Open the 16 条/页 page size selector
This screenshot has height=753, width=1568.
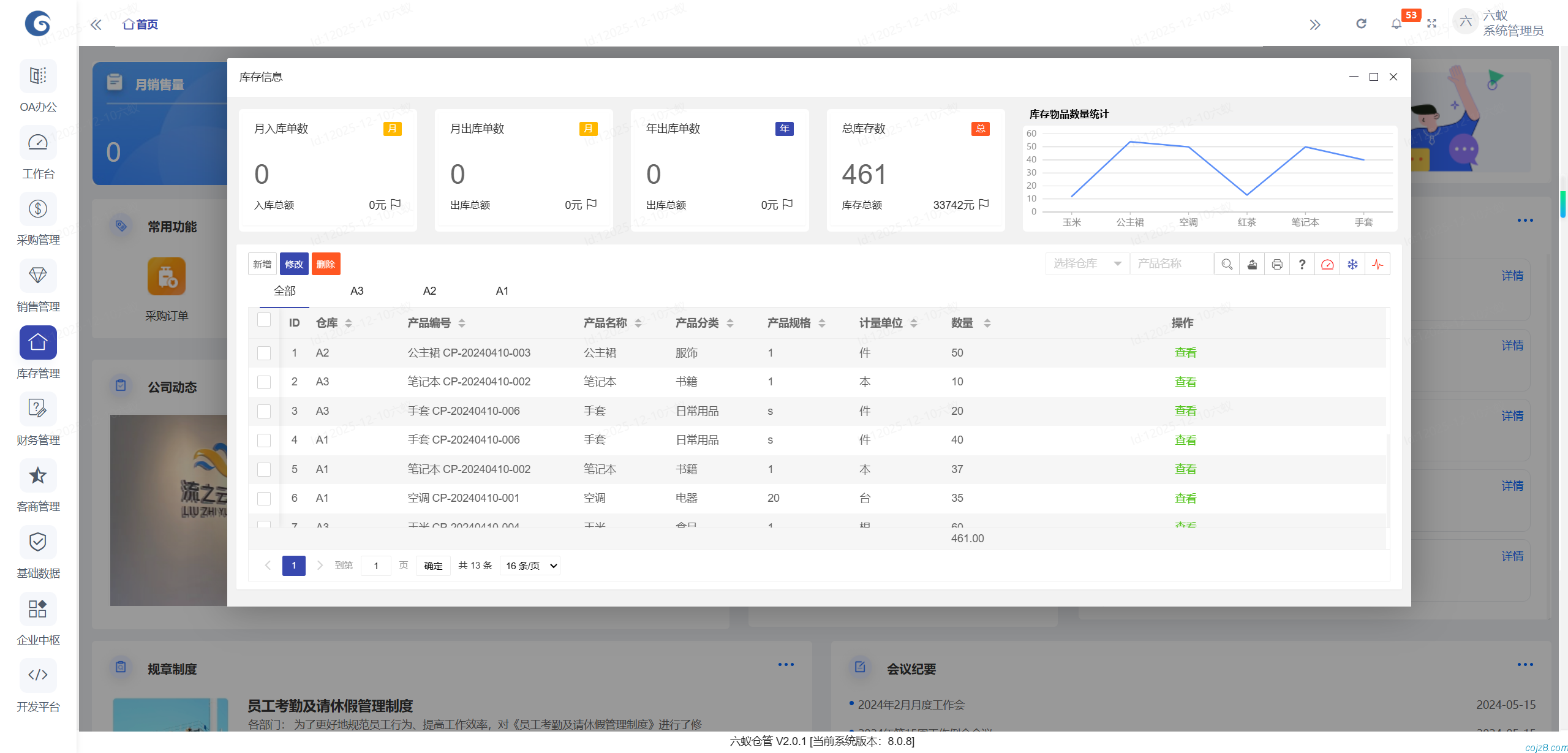529,565
